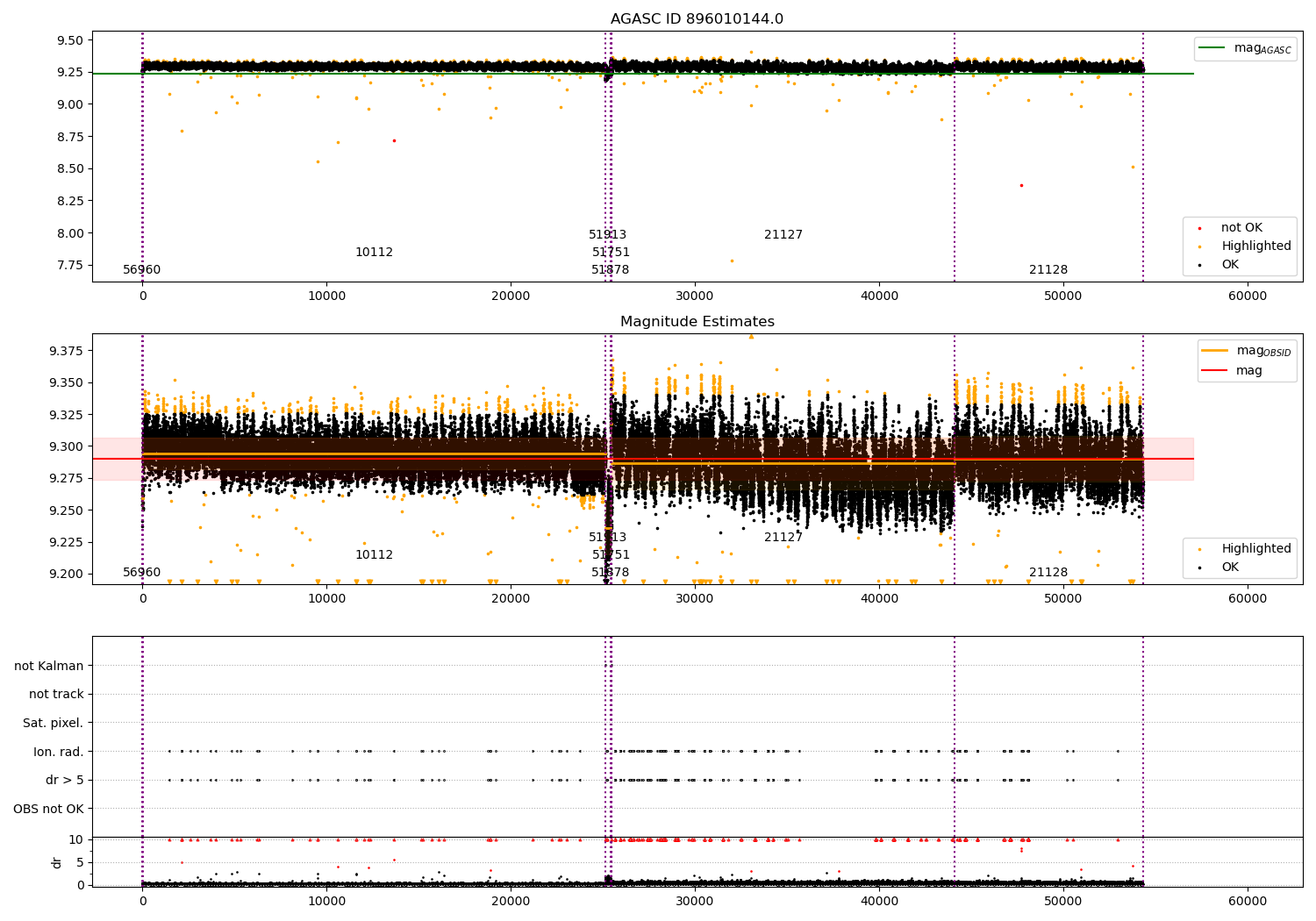This screenshot has width=1316, height=921.
Task: Click the 9.200 y-tick in middle plot
Action: click(66, 574)
